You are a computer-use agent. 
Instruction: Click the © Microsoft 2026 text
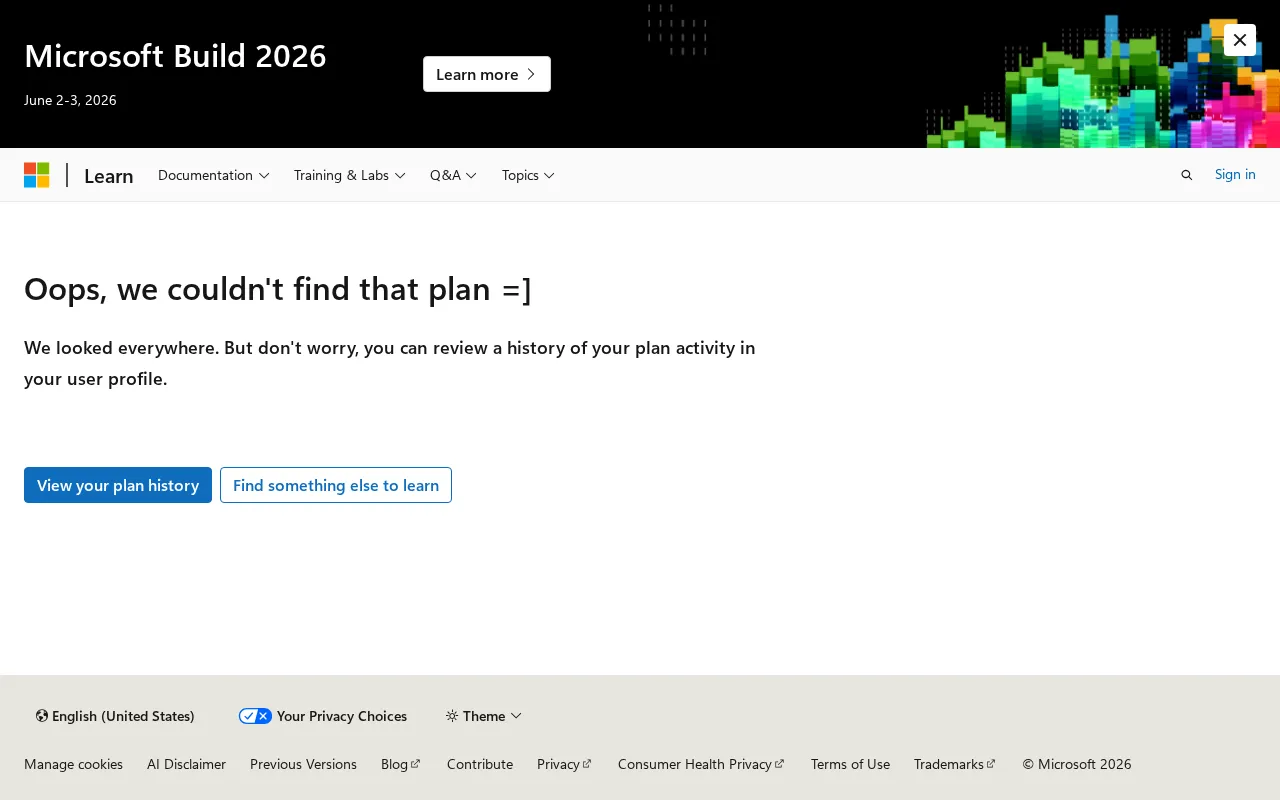(x=1077, y=764)
